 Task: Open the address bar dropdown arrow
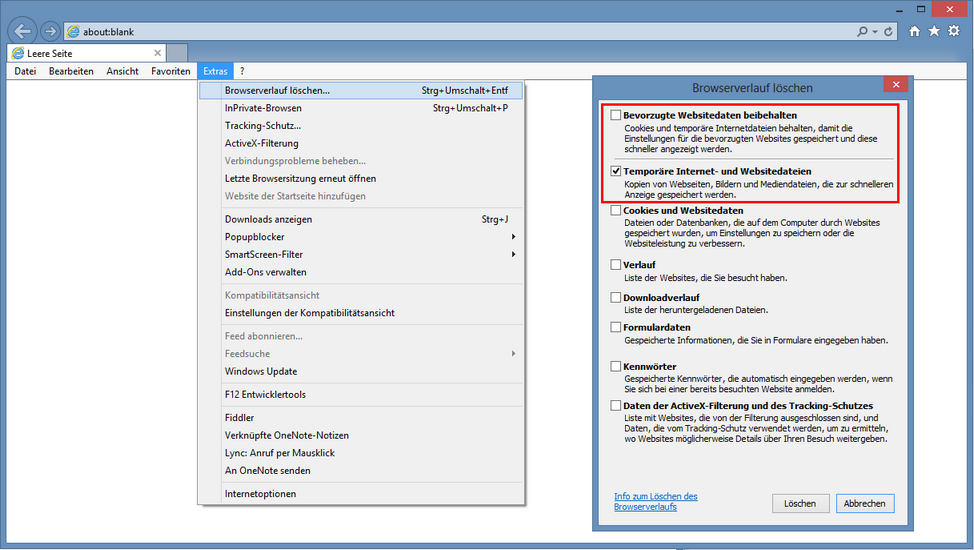[x=875, y=32]
